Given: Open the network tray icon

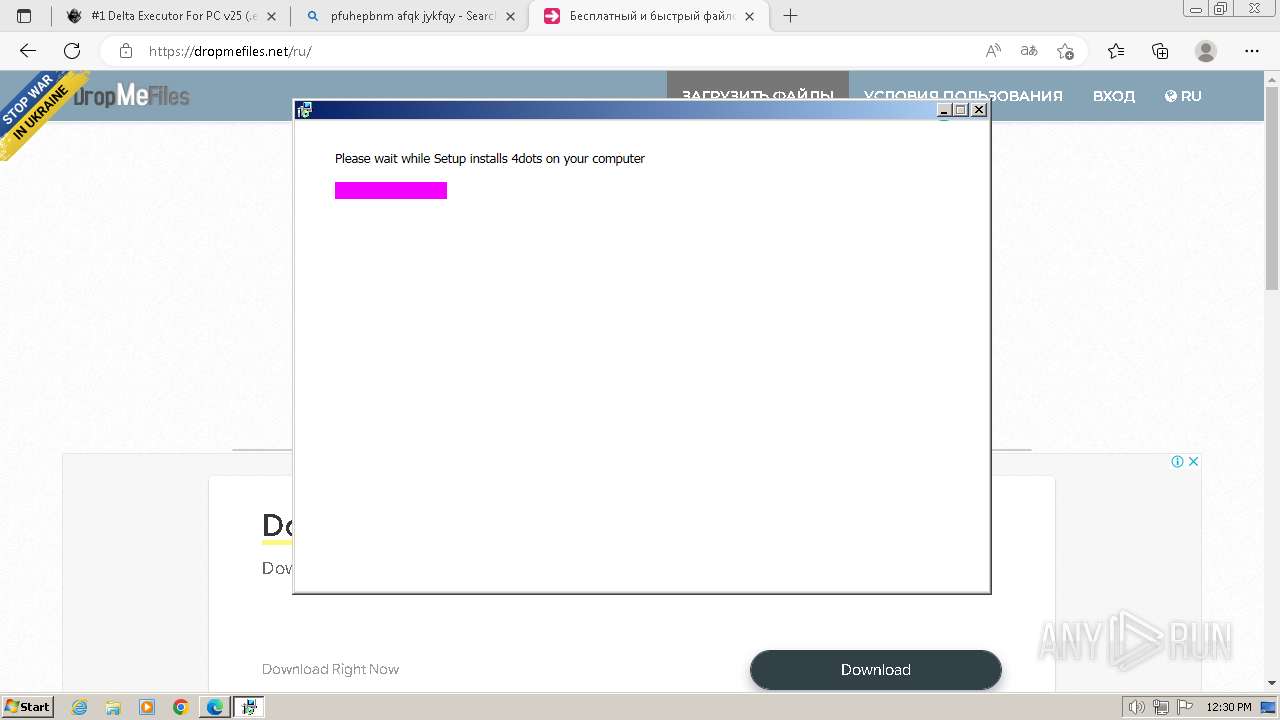Looking at the screenshot, I should tap(1161, 707).
